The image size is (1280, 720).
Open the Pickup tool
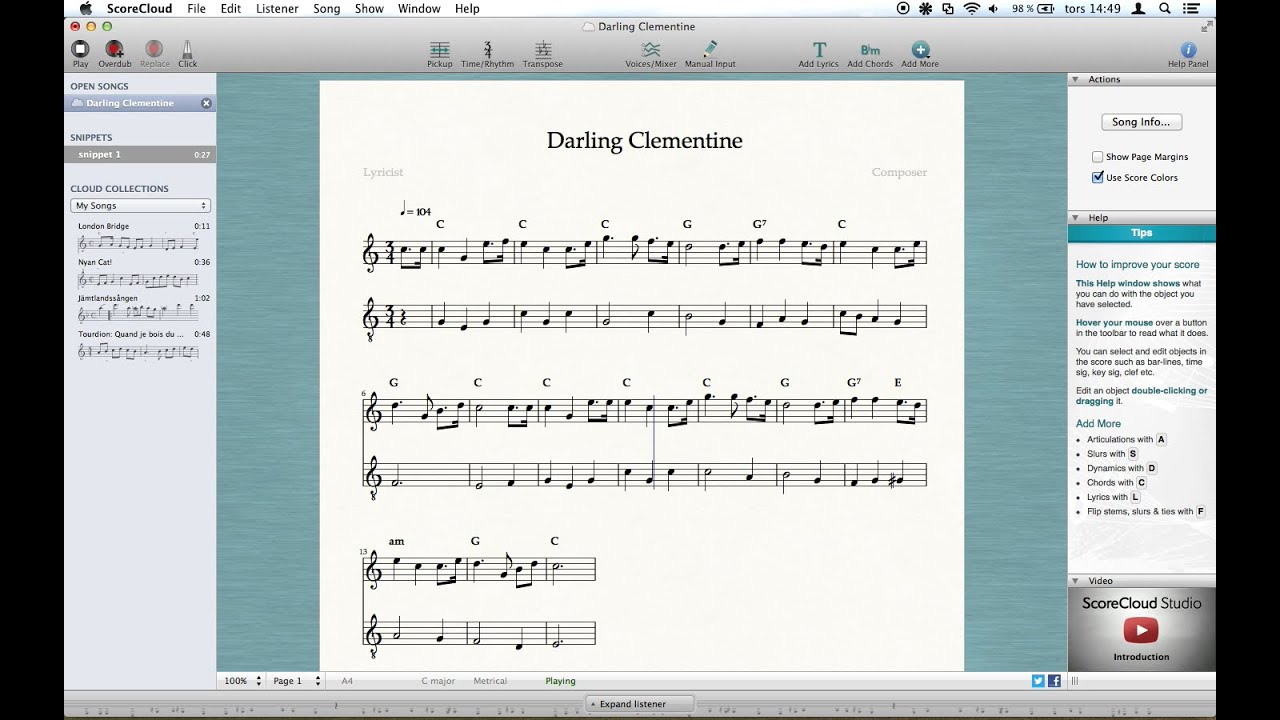[x=440, y=54]
